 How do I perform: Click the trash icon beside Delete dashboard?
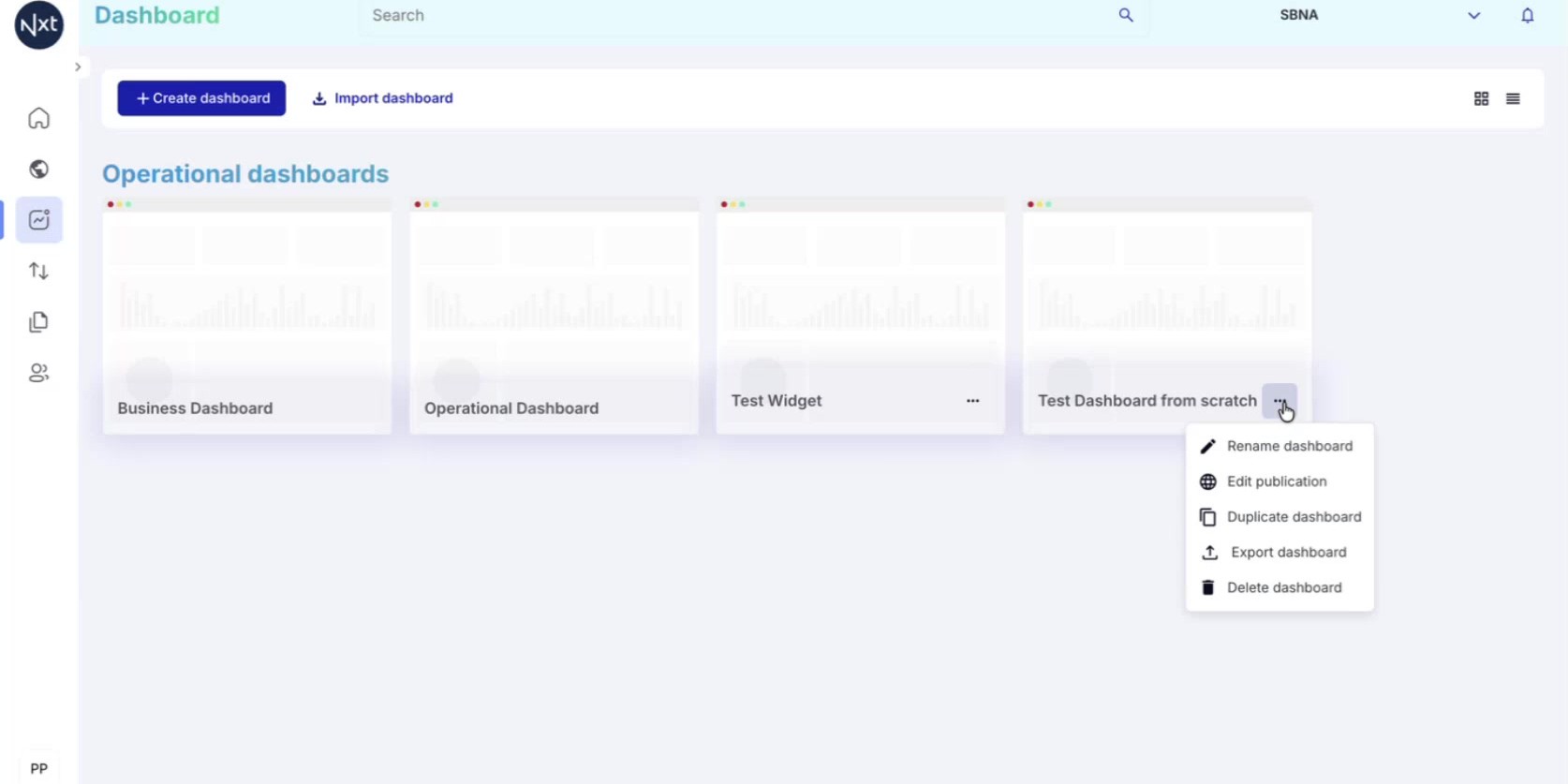pyautogui.click(x=1207, y=588)
